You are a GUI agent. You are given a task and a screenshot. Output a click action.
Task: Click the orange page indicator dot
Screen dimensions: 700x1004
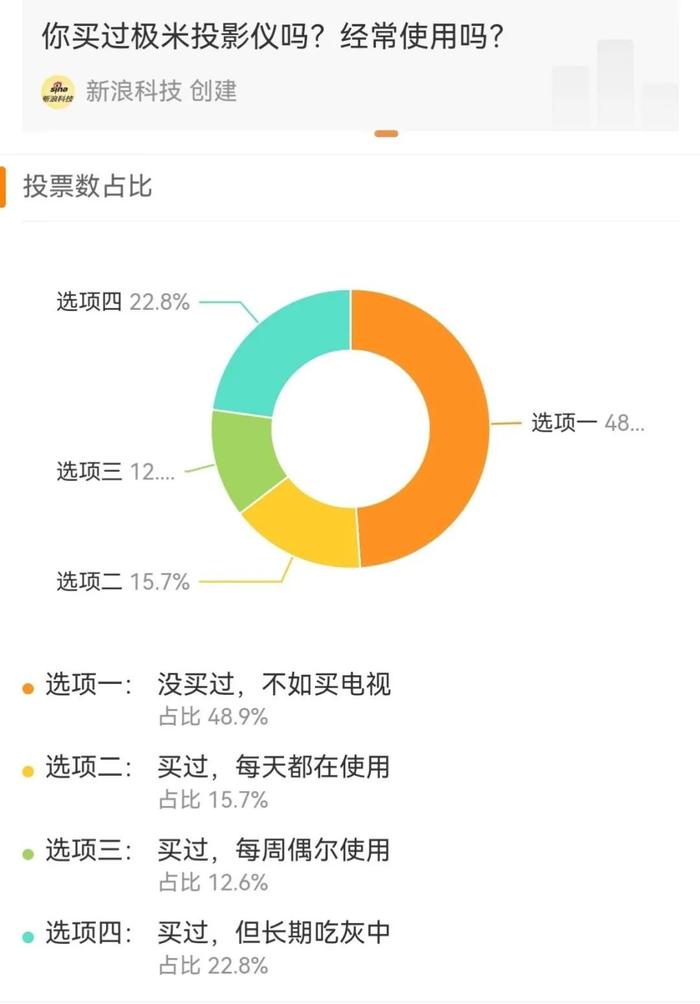coord(386,133)
